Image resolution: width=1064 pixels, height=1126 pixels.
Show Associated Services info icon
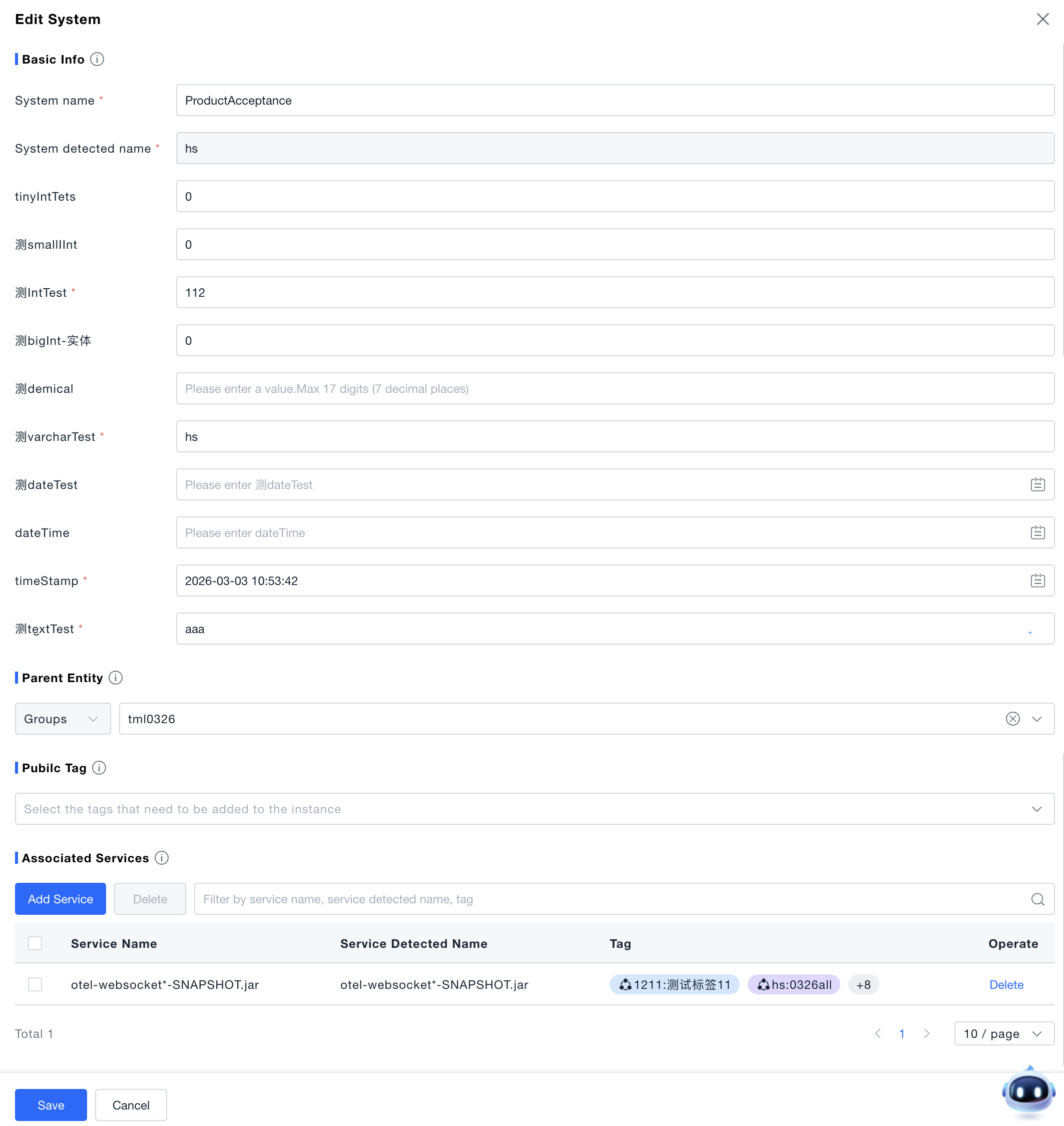162,858
